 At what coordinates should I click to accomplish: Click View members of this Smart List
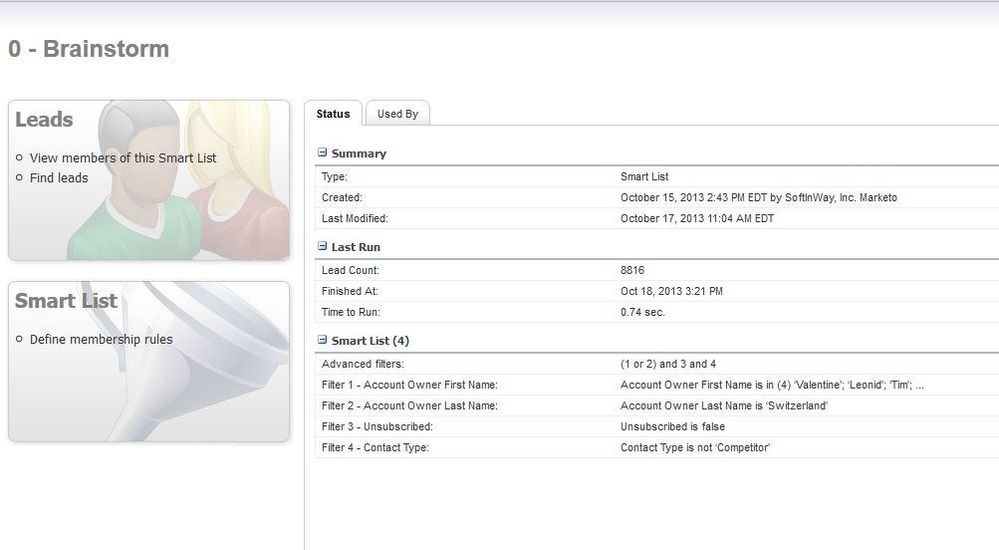point(123,158)
